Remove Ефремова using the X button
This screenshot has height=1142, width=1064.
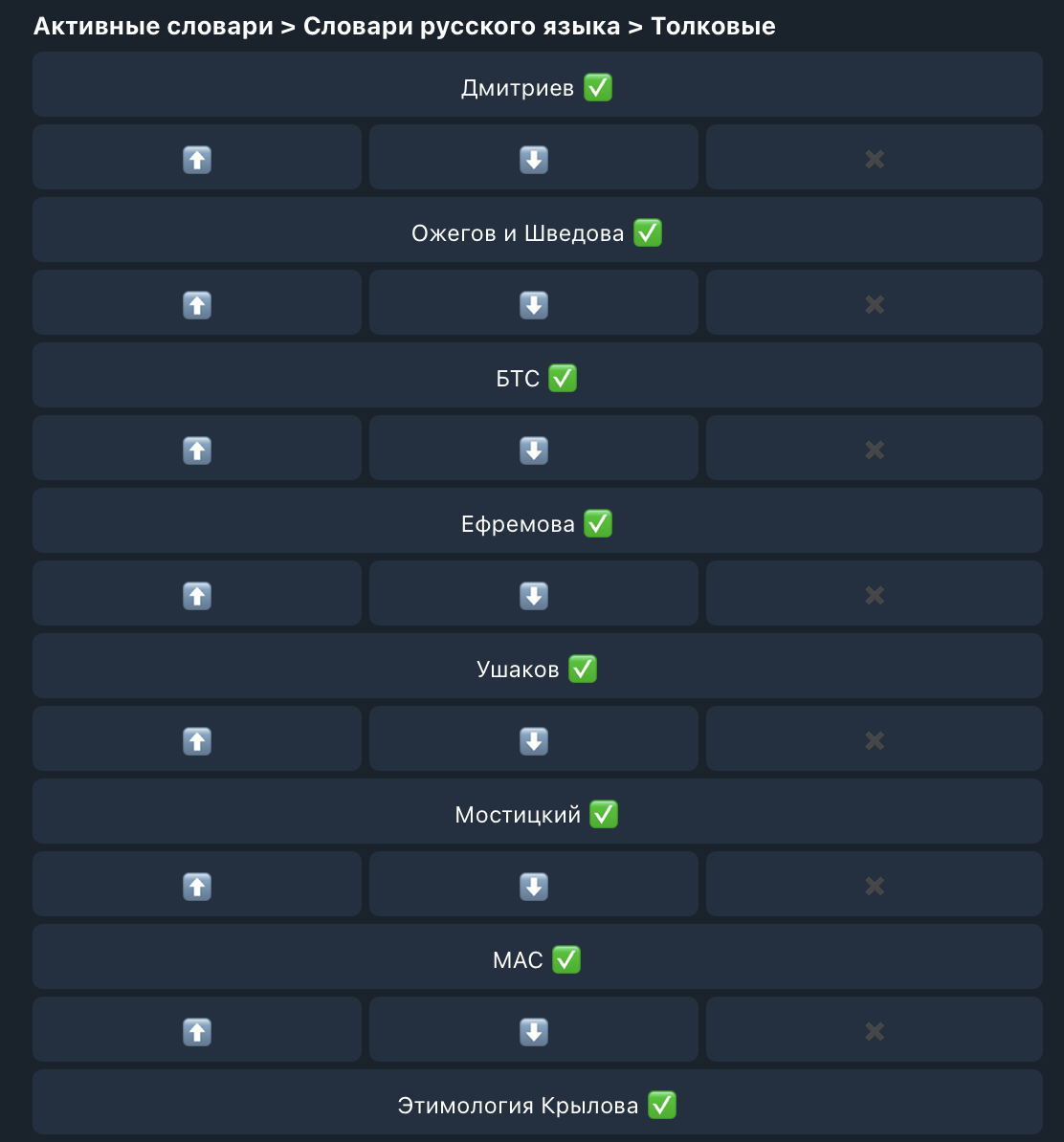pos(874,595)
